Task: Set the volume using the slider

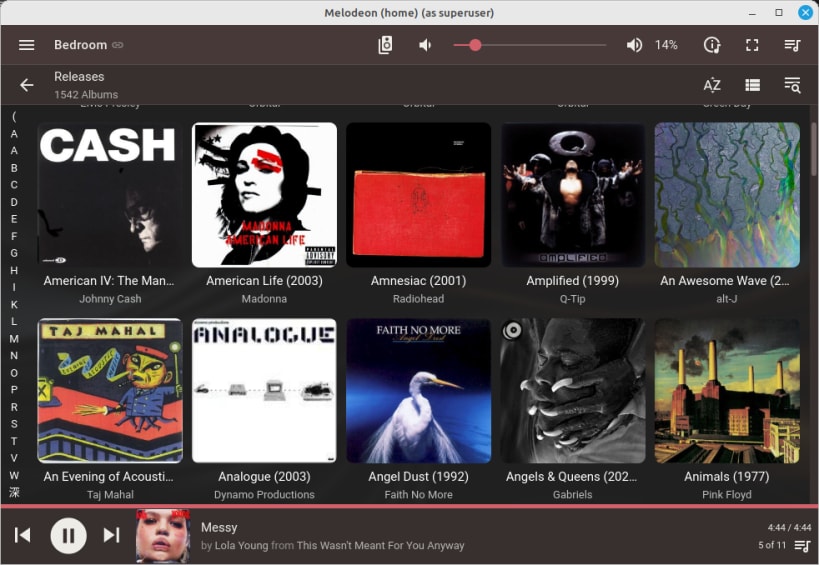Action: coord(530,45)
